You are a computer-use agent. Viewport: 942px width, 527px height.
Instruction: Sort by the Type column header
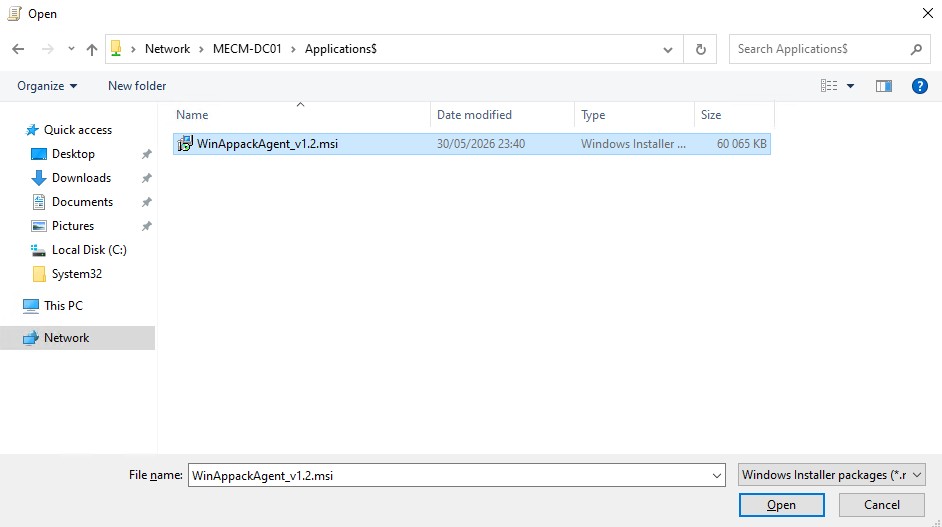pos(634,115)
